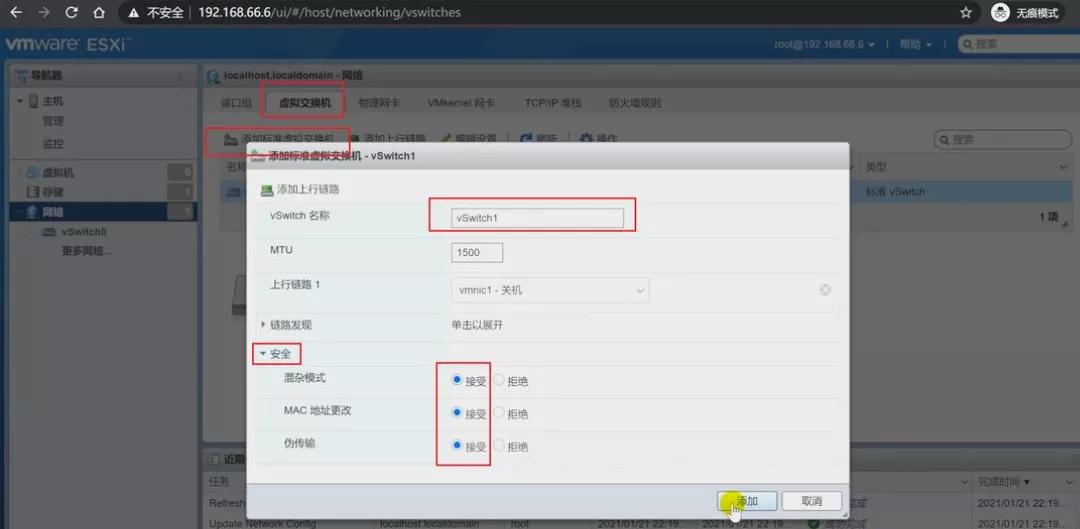Select 接受 for 混杂模式
This screenshot has height=529, width=1080.
[x=456, y=380]
